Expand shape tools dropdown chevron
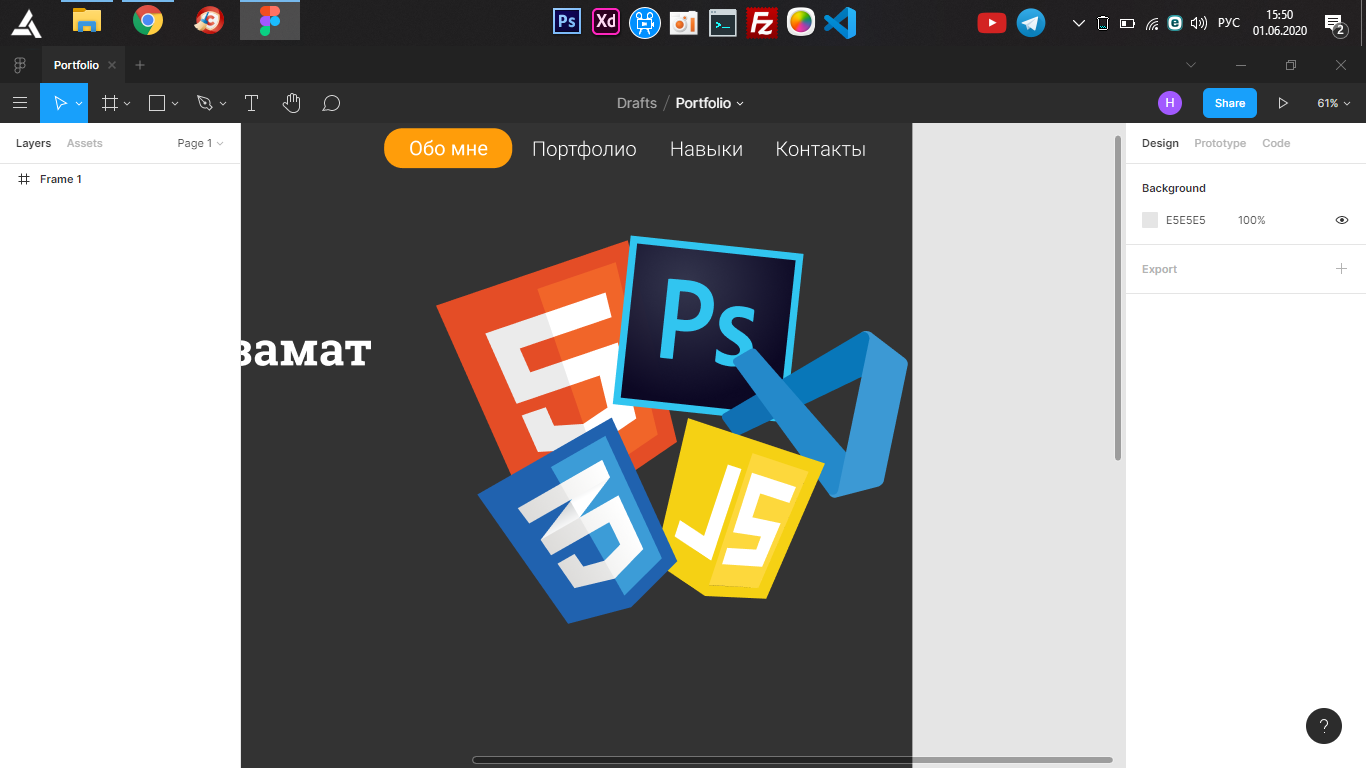Viewport: 1366px width, 768px height. 175,104
